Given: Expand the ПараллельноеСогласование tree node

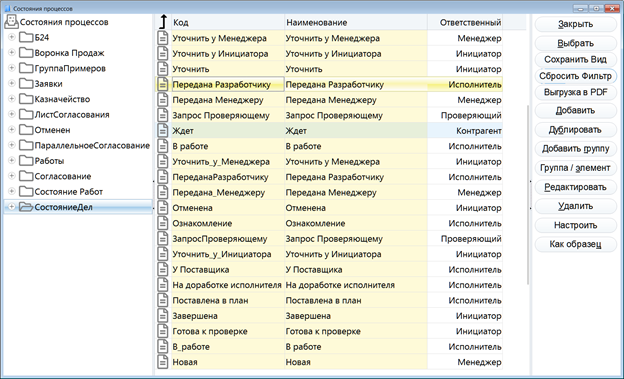Looking at the screenshot, I should [x=12, y=145].
